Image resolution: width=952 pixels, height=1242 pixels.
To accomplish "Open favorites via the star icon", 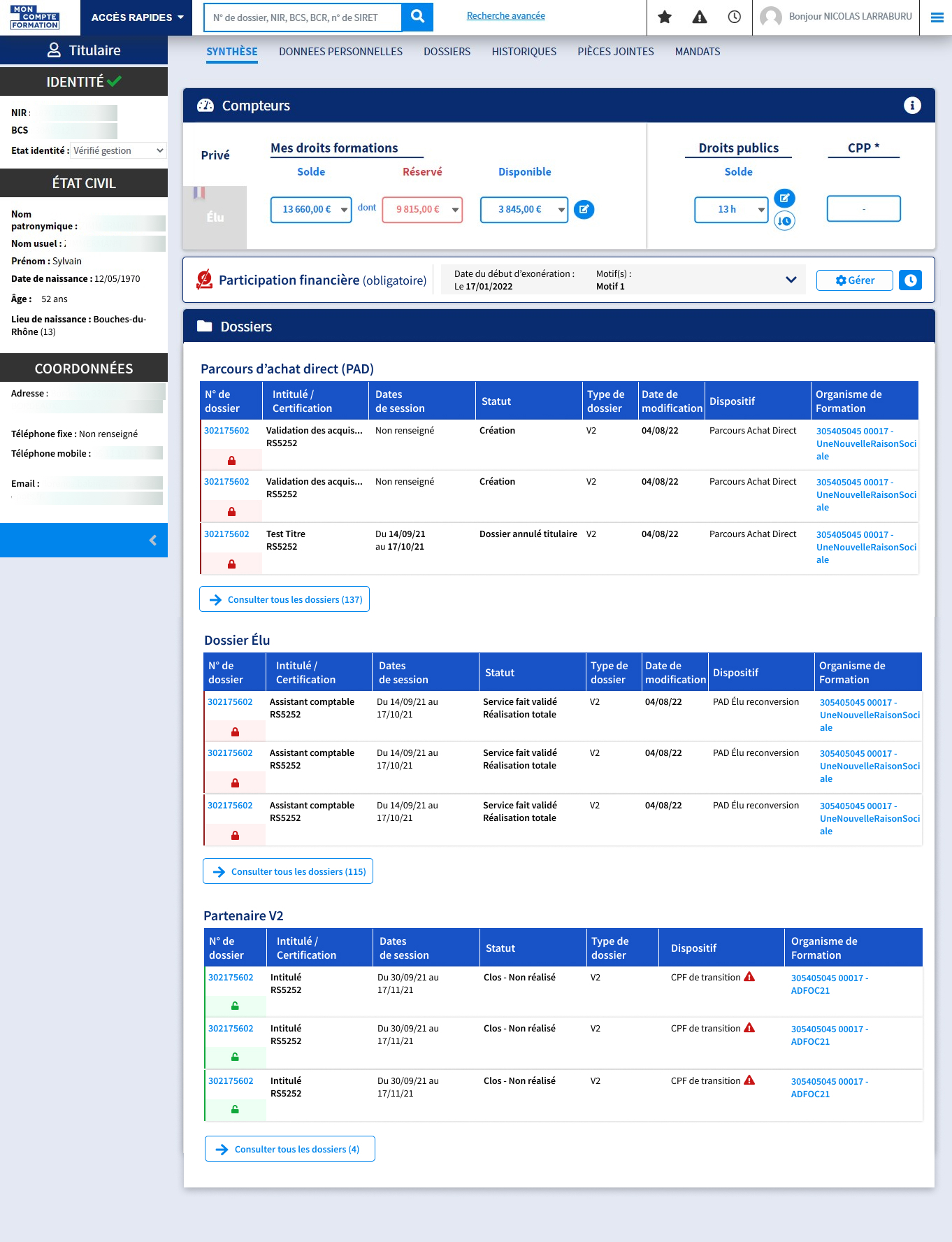I will (665, 17).
